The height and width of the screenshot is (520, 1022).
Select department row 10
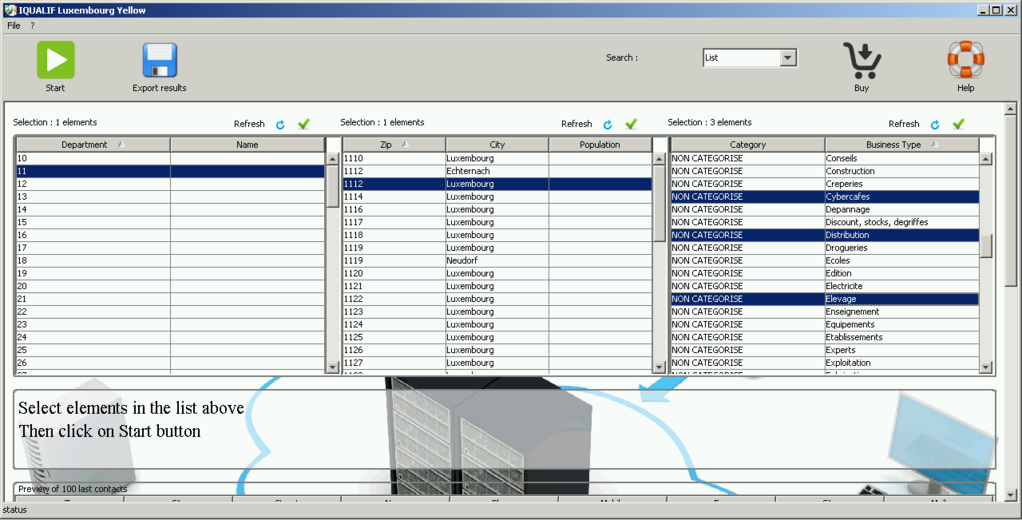[x=170, y=158]
